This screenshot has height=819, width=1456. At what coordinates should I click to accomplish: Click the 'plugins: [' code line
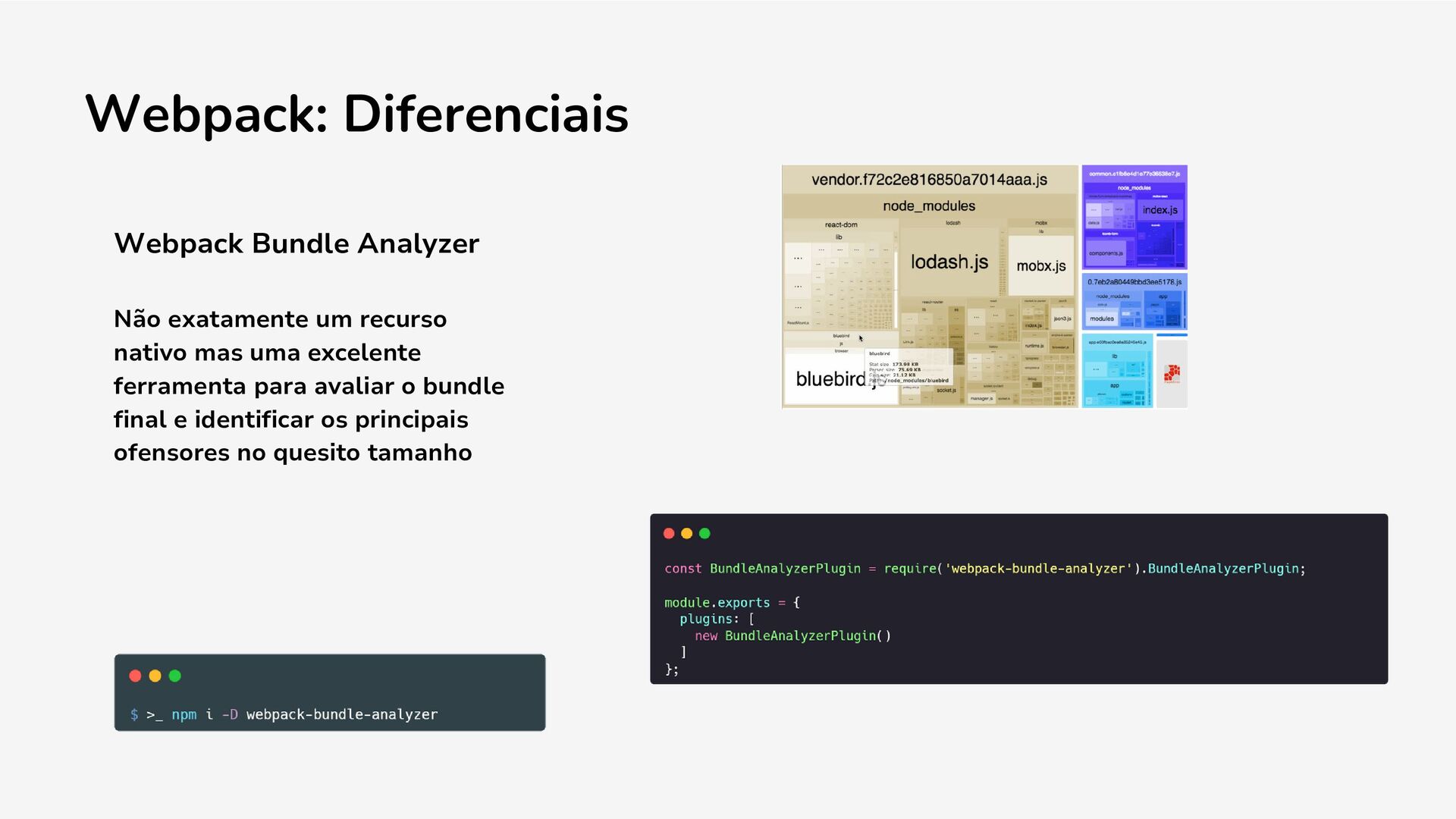717,620
